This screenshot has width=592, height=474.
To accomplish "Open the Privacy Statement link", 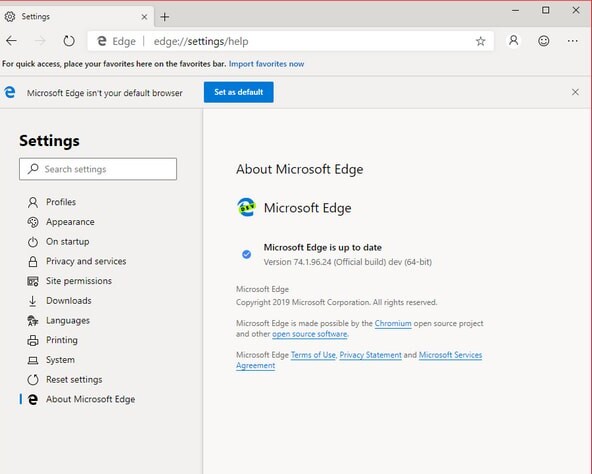I will coord(370,355).
